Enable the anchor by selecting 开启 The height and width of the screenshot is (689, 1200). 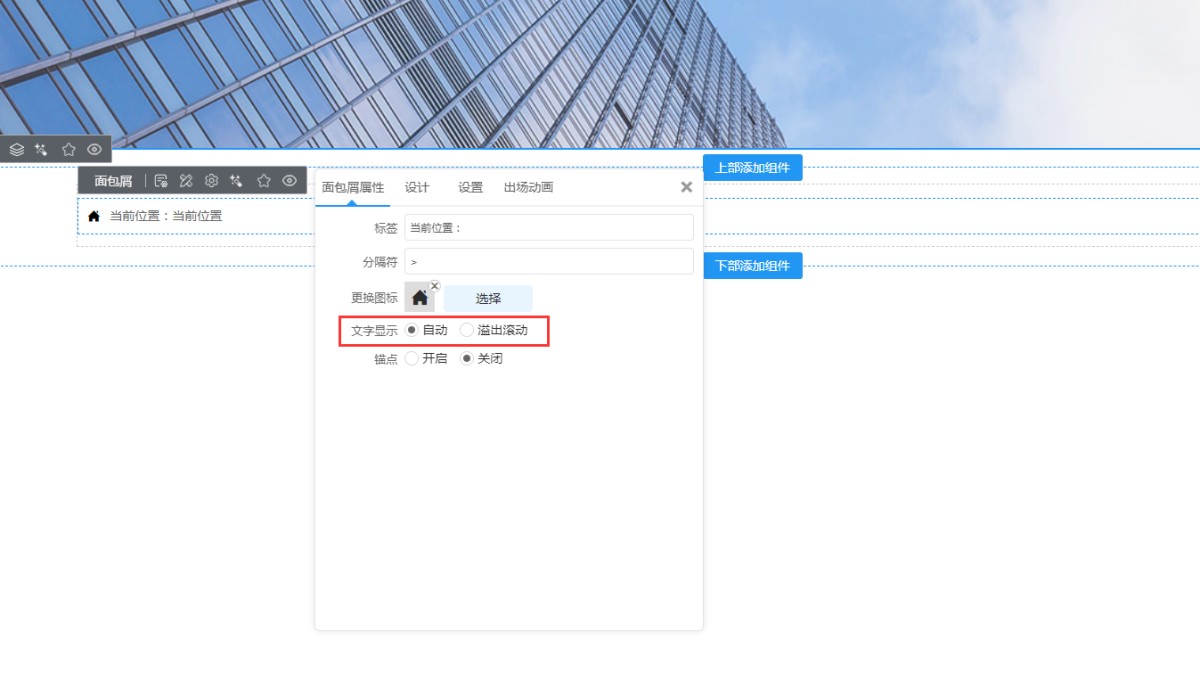(x=412, y=359)
